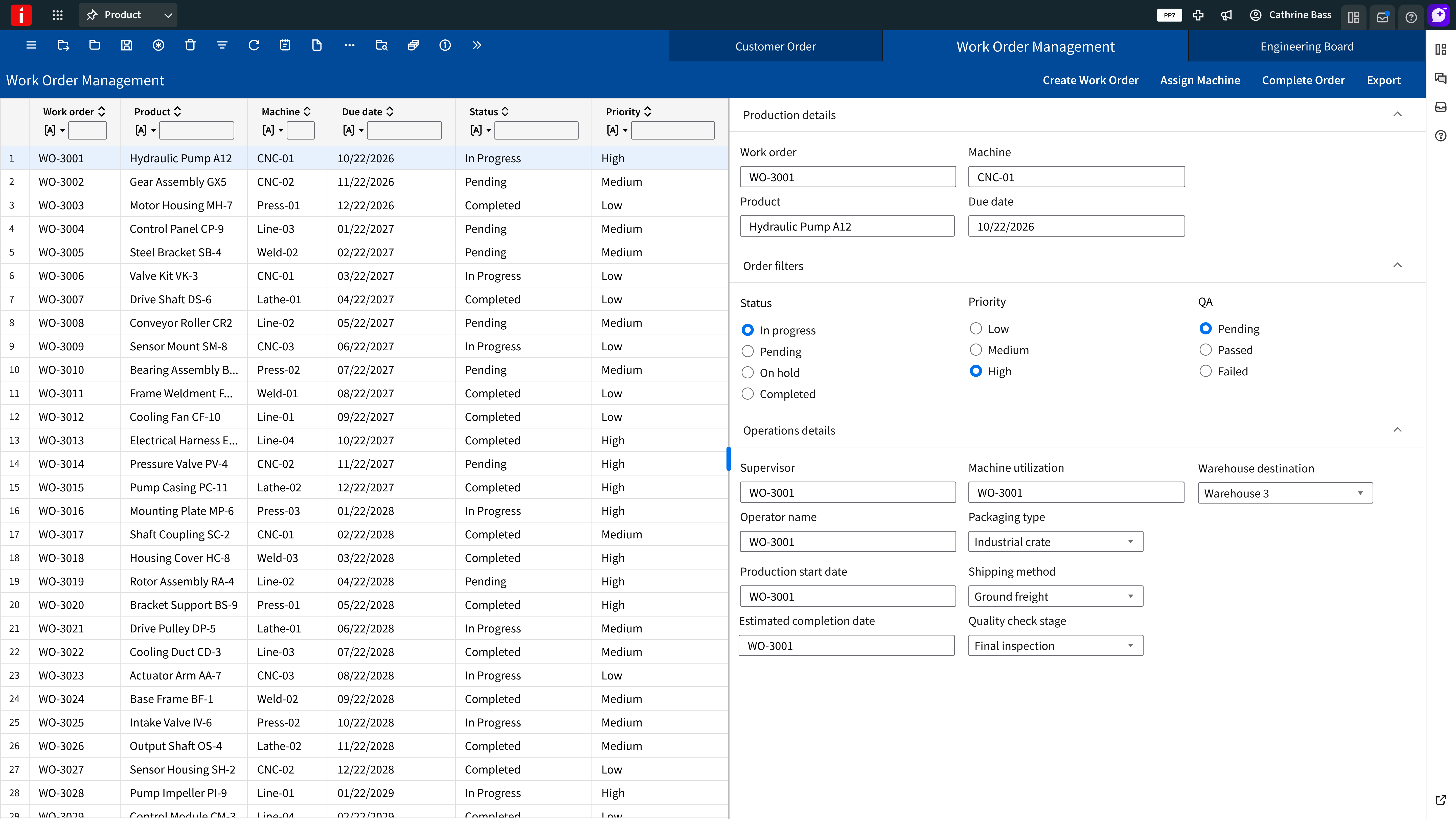The height and width of the screenshot is (819, 1456).
Task: Click the refresh icon in toolbar
Action: pyautogui.click(x=254, y=45)
